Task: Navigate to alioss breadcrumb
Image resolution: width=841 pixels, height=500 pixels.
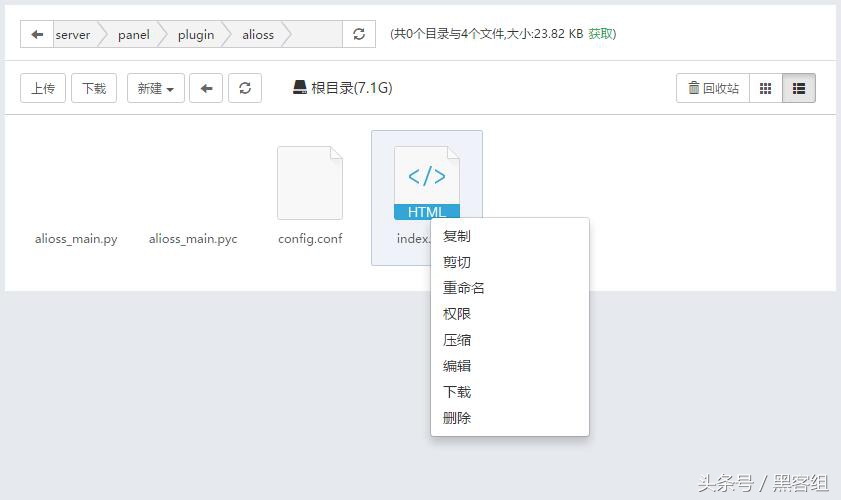Action: point(258,35)
